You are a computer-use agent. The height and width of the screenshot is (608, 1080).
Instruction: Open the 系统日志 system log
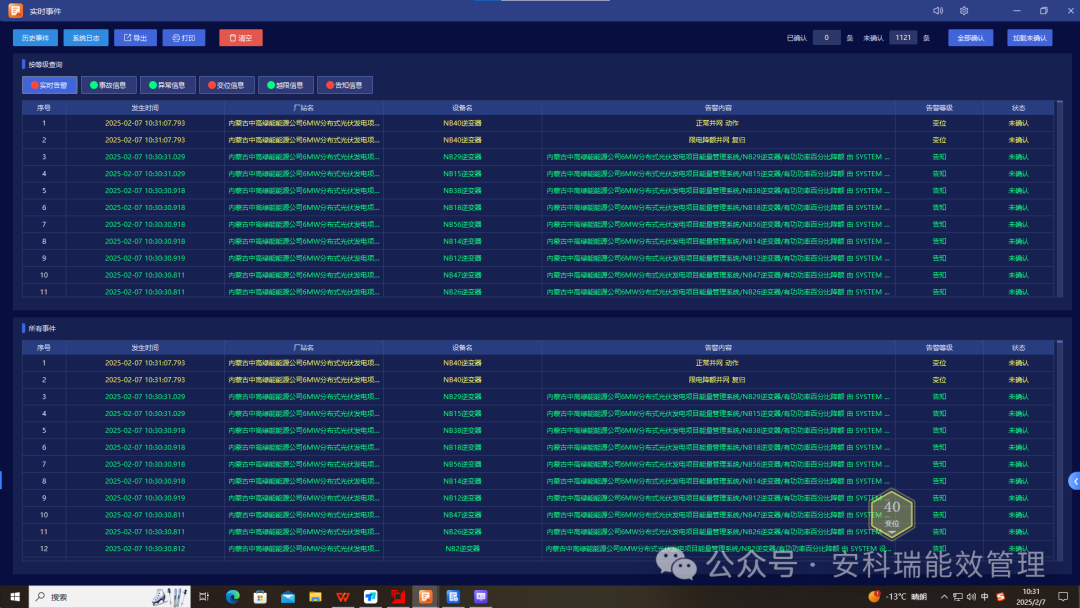(85, 38)
